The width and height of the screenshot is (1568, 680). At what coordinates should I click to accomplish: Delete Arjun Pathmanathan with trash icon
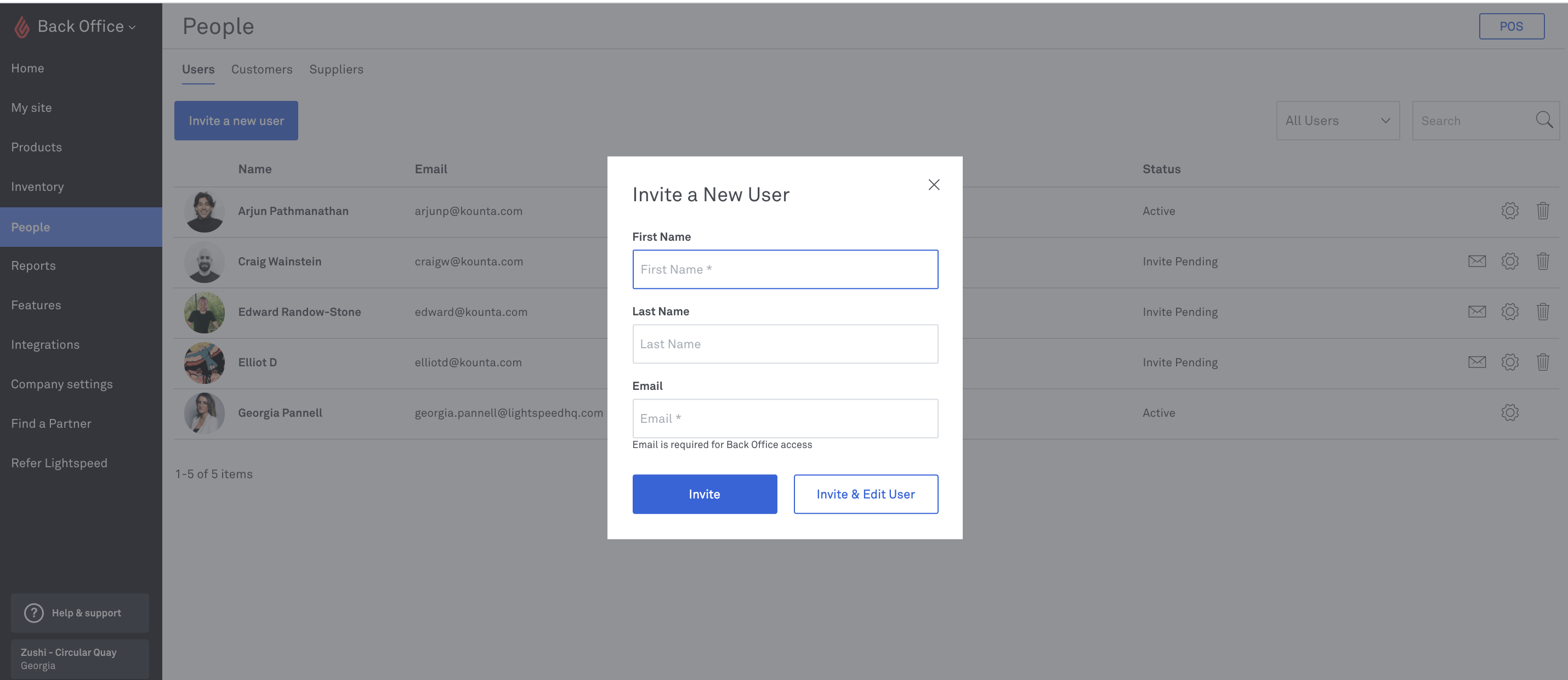1542,211
